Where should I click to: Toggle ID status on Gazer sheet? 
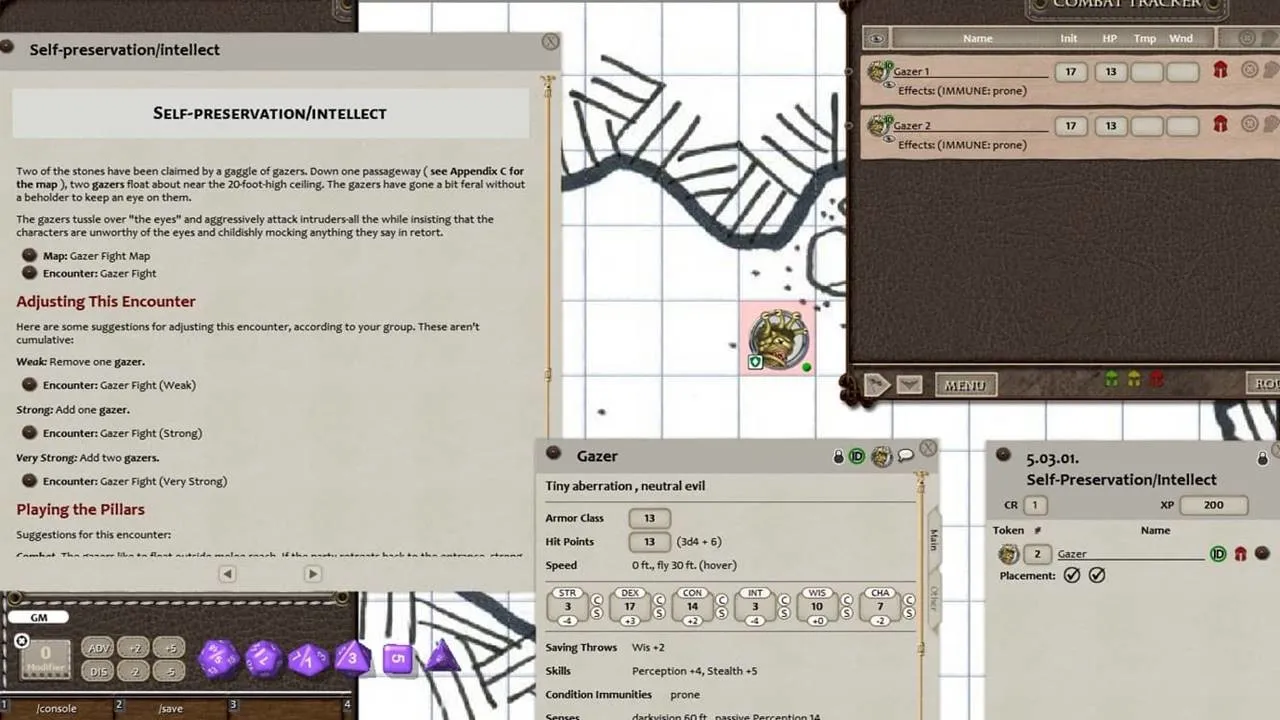857,456
